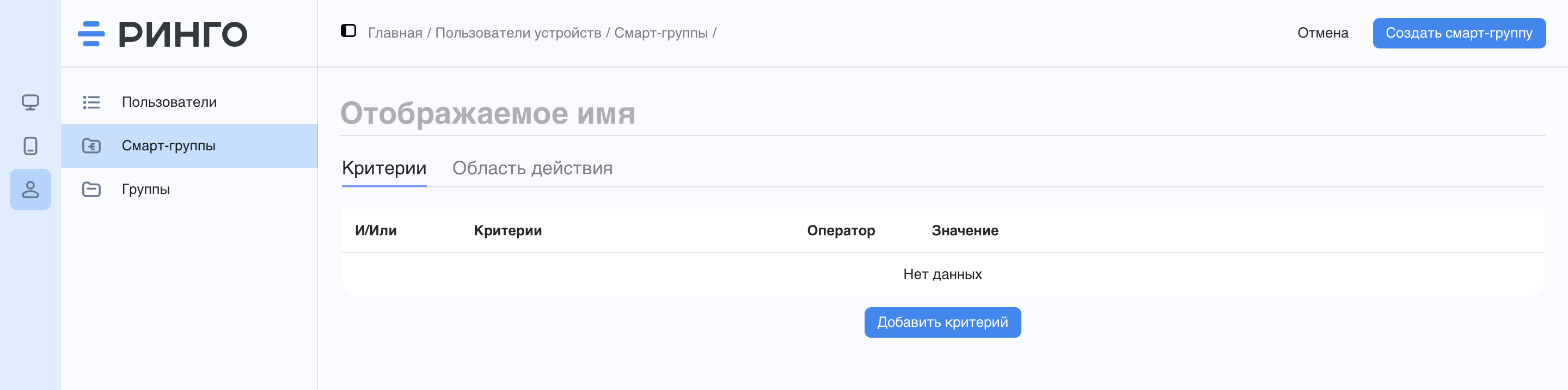Click the РИНГО logo
1568x390 pixels.
tap(163, 34)
